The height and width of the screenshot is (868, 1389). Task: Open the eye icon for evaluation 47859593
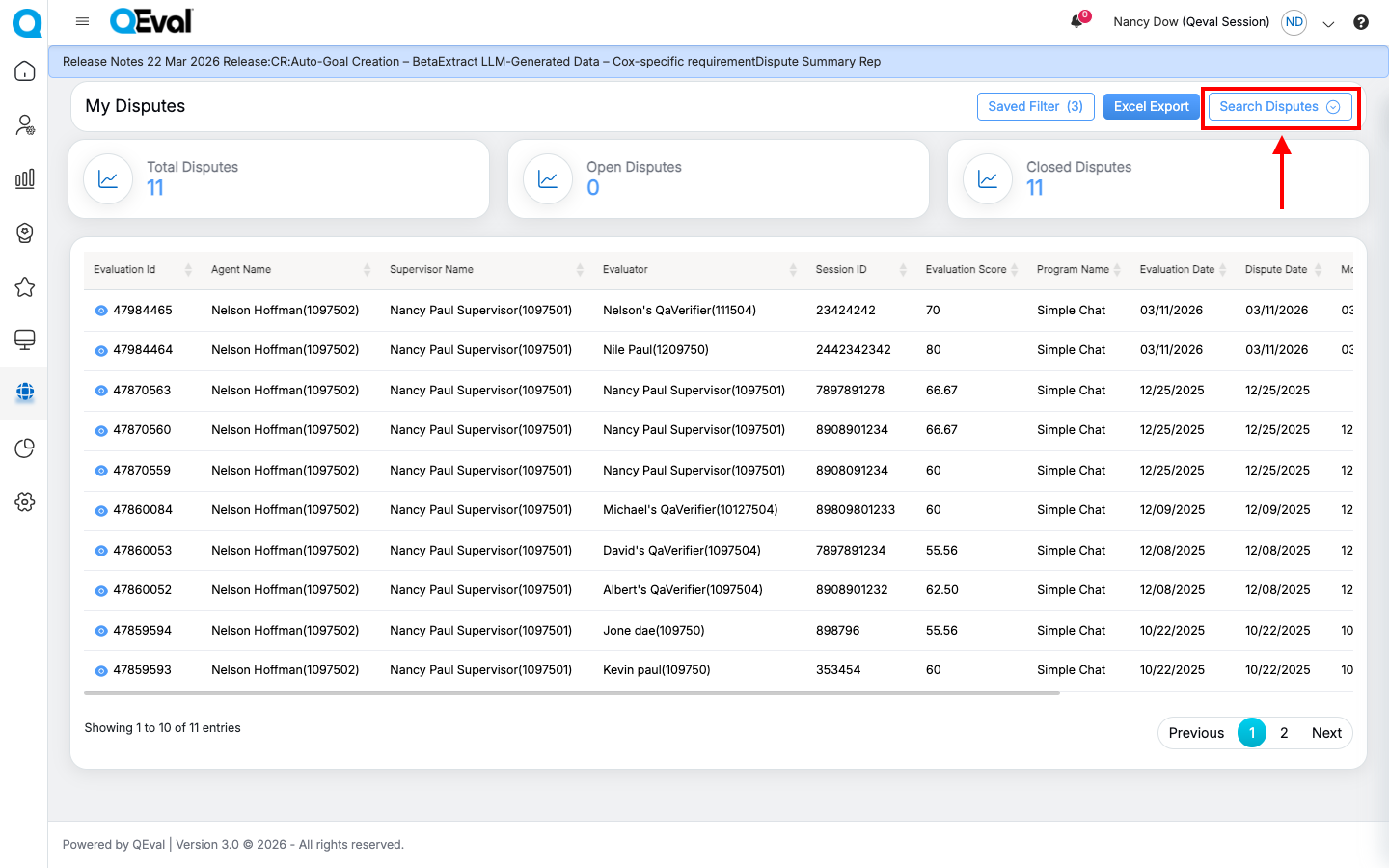pos(100,670)
